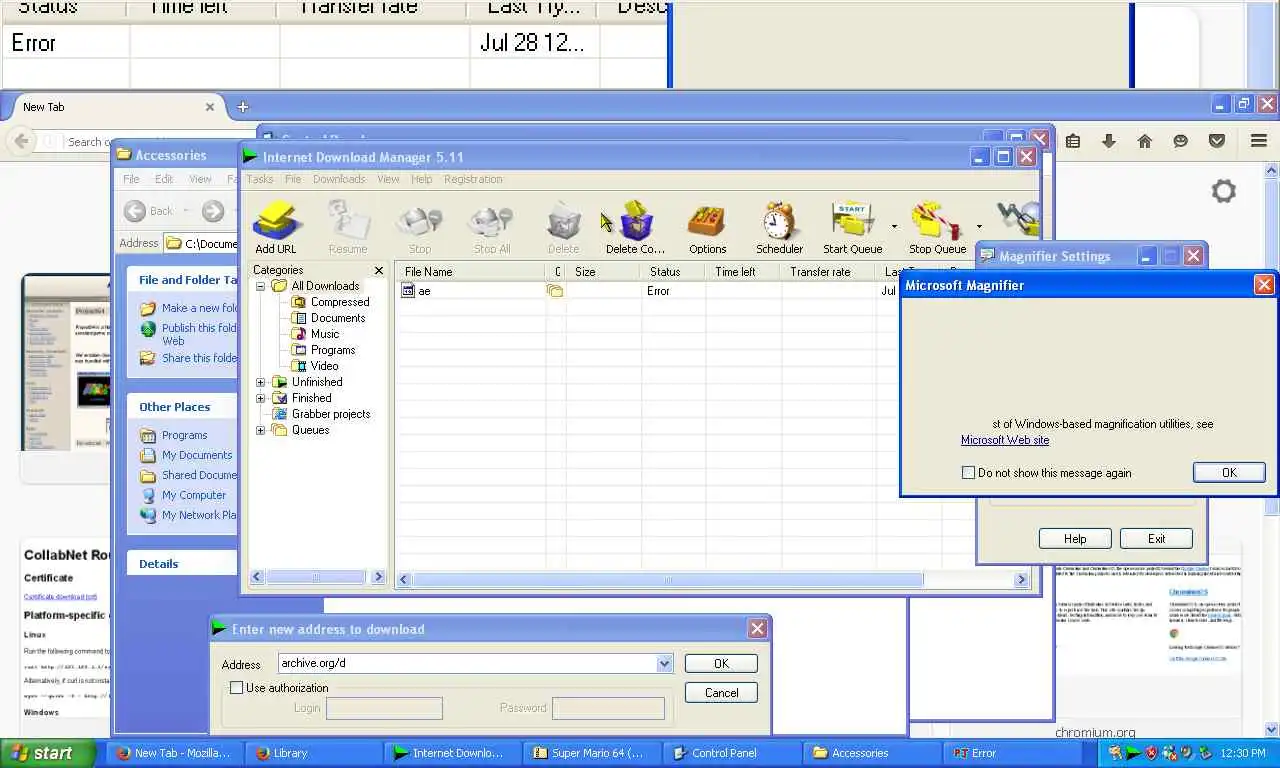
Task: Switch to Control Panel taskbar item
Action: (730, 753)
